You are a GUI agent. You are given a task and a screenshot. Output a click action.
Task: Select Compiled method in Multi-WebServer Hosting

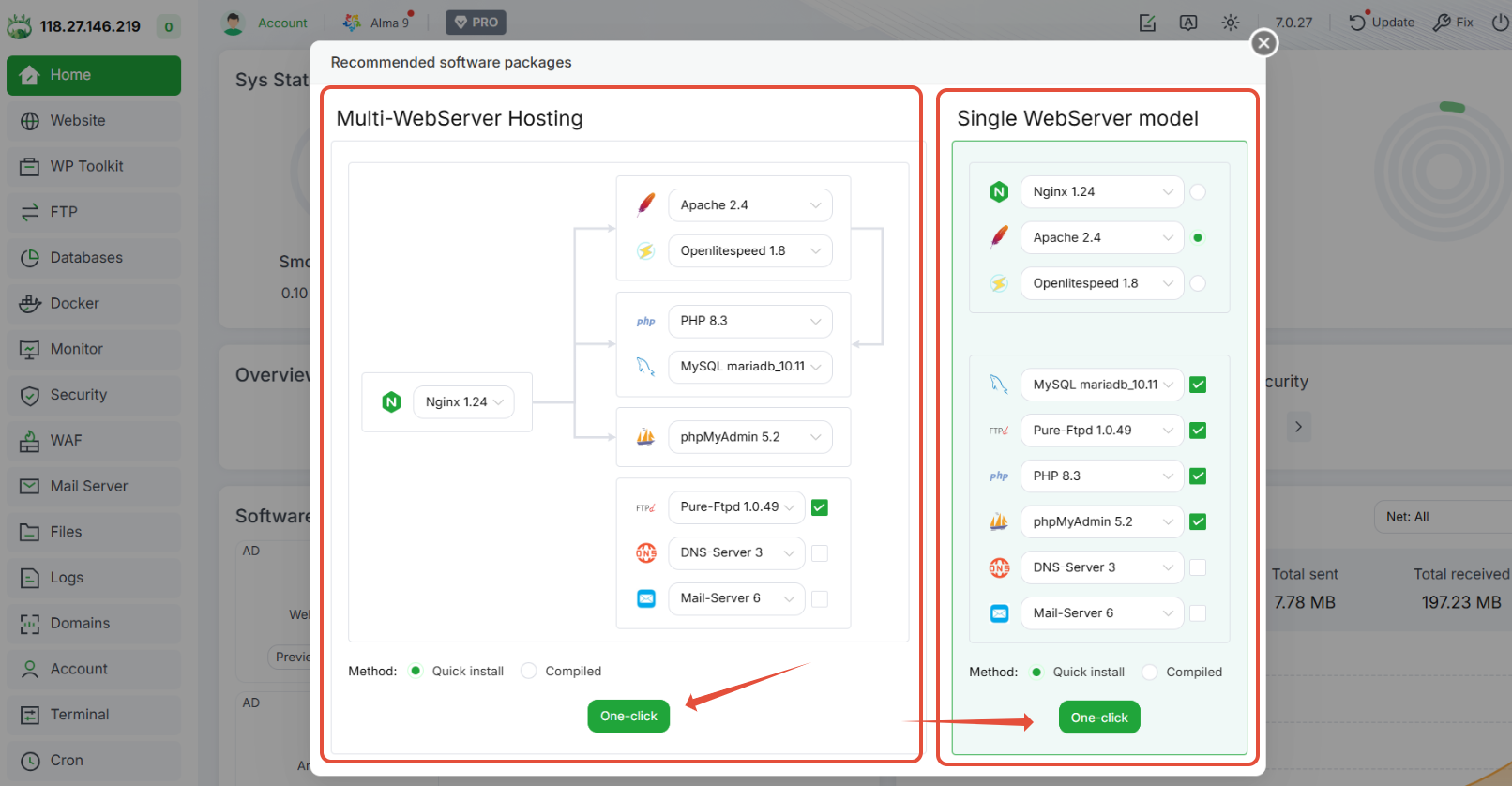[x=529, y=671]
